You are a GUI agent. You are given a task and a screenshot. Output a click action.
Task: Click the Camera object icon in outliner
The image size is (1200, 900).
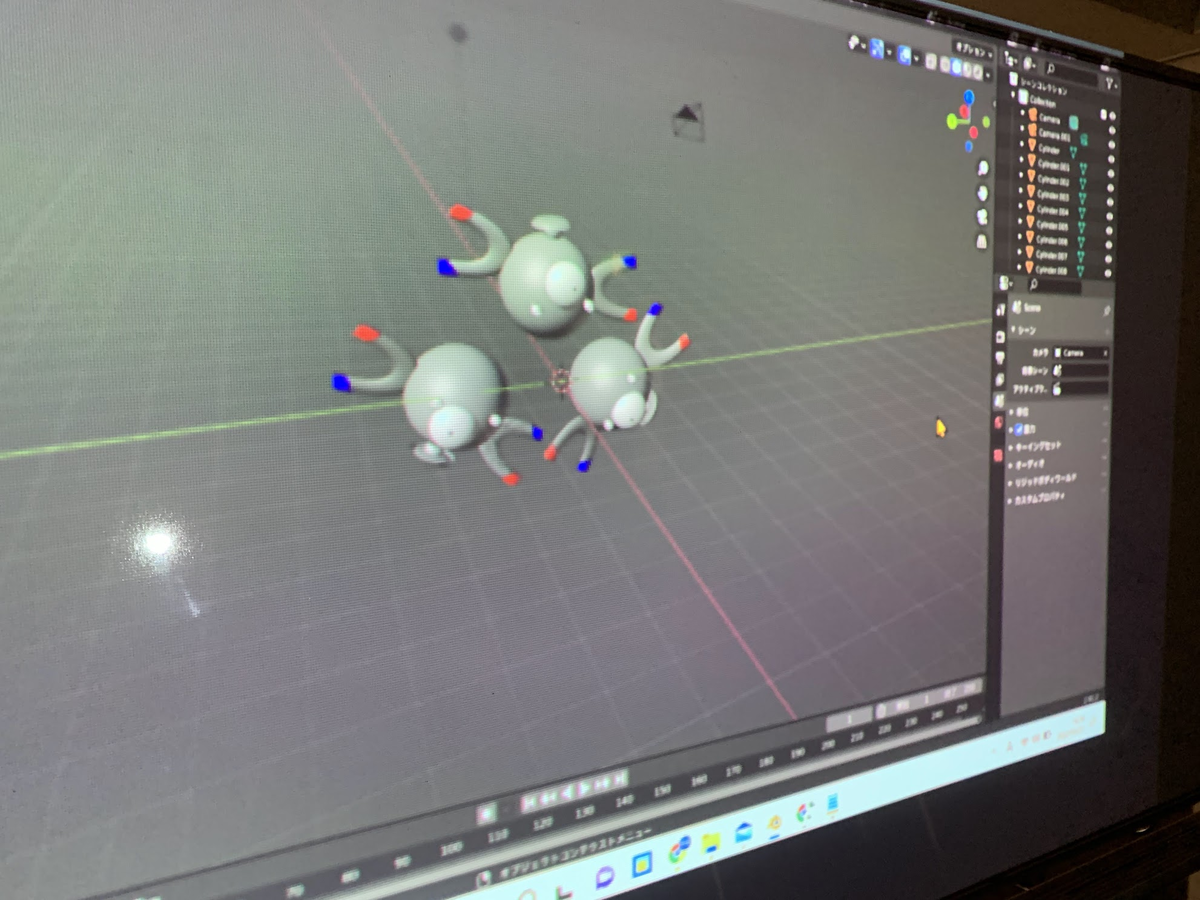click(x=1033, y=114)
